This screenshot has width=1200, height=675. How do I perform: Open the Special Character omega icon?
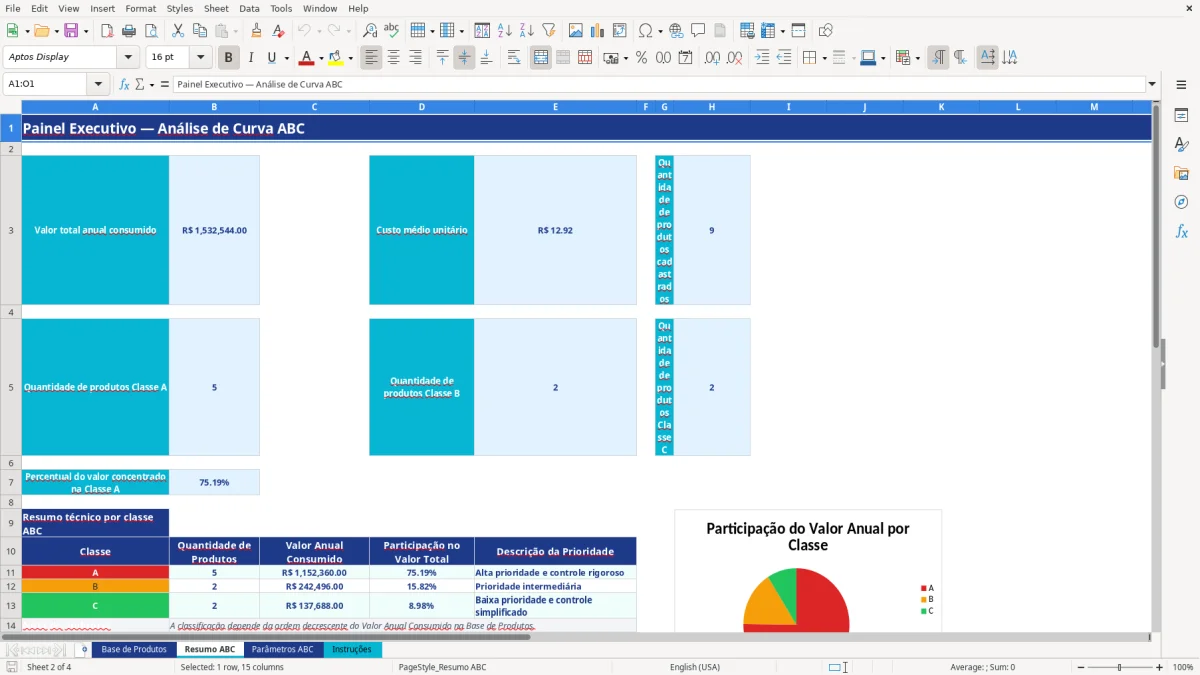click(645, 31)
